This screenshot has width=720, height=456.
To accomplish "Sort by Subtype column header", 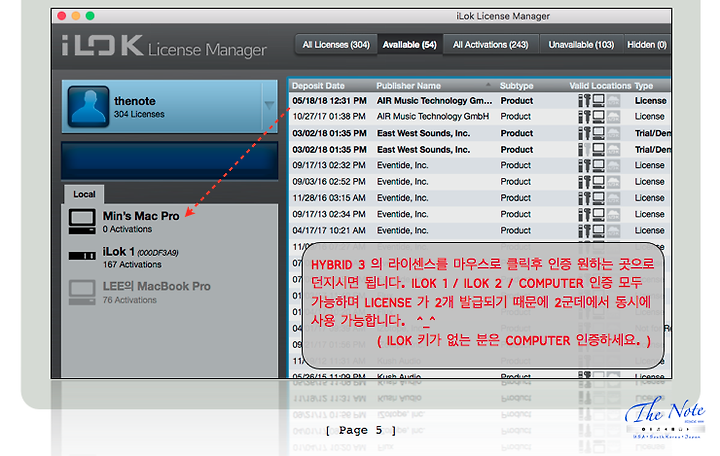I will tap(516, 86).
